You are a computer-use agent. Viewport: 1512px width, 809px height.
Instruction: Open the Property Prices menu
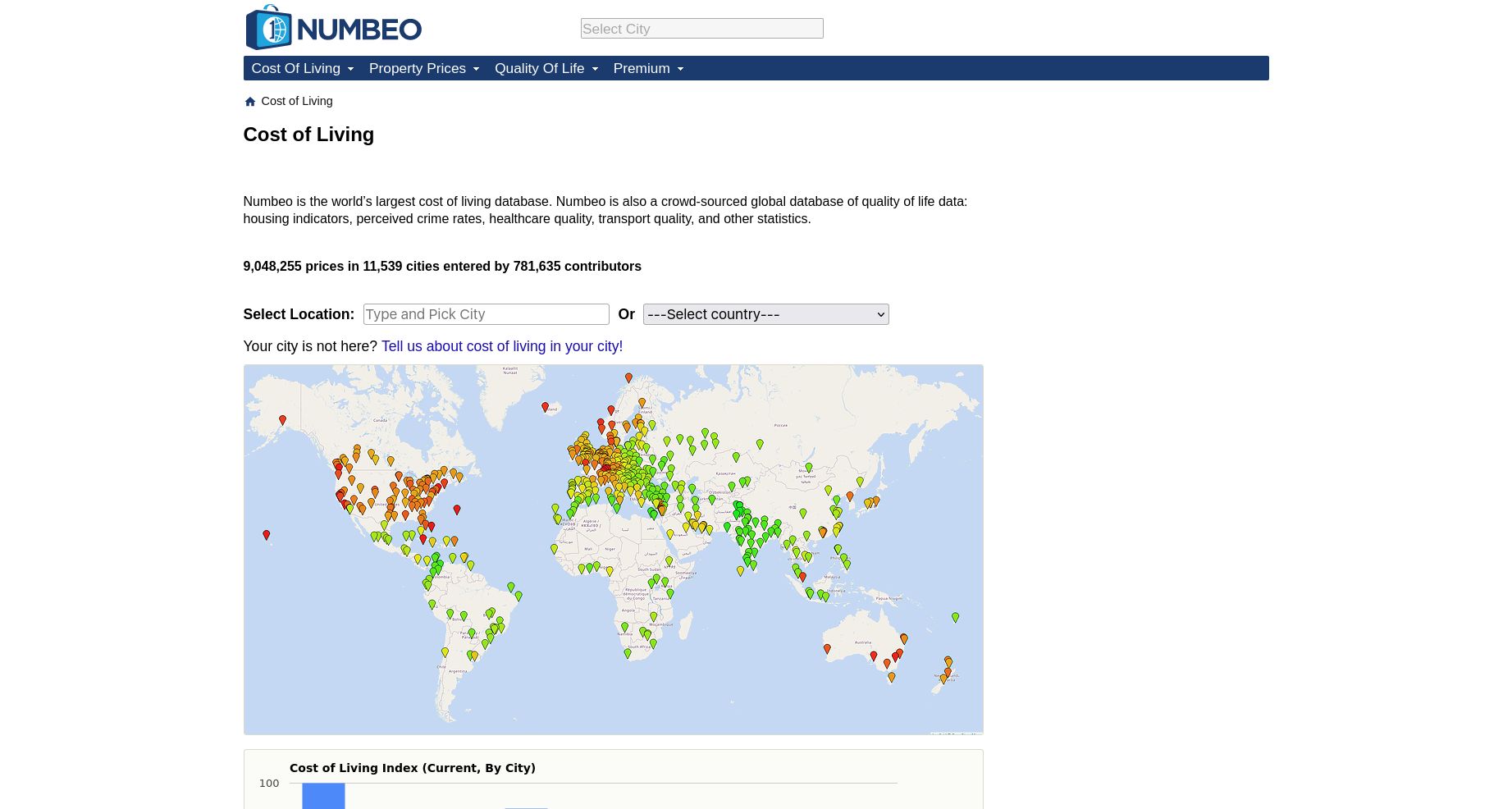coord(417,68)
